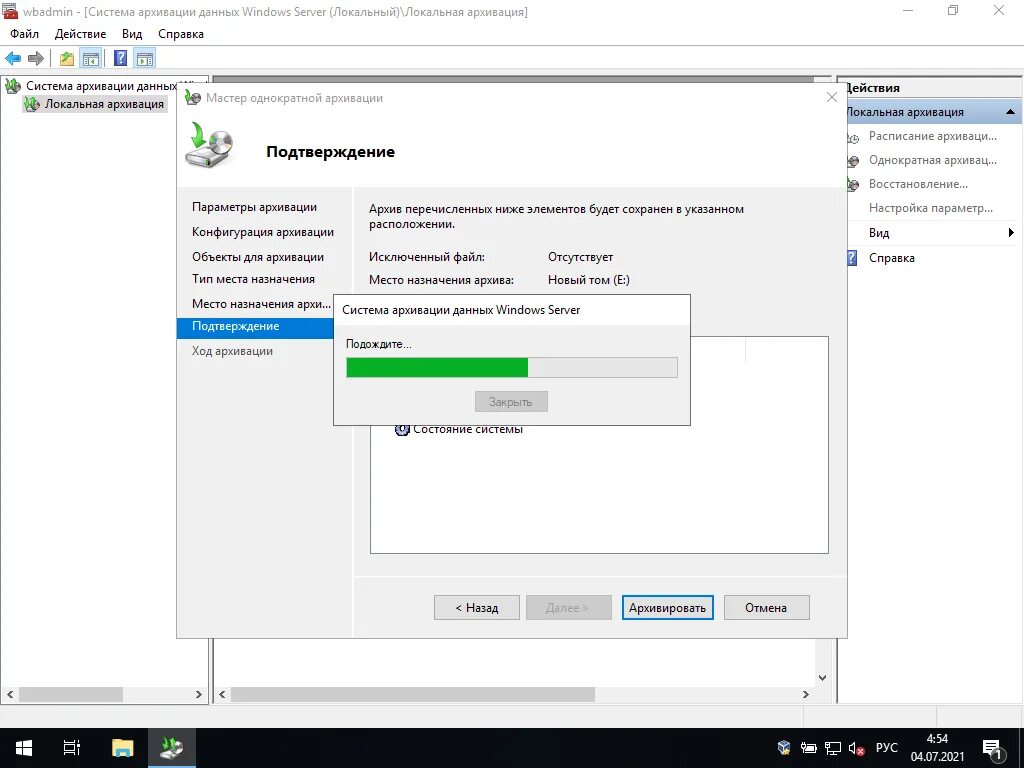Open the Windows Start menu

click(24, 748)
